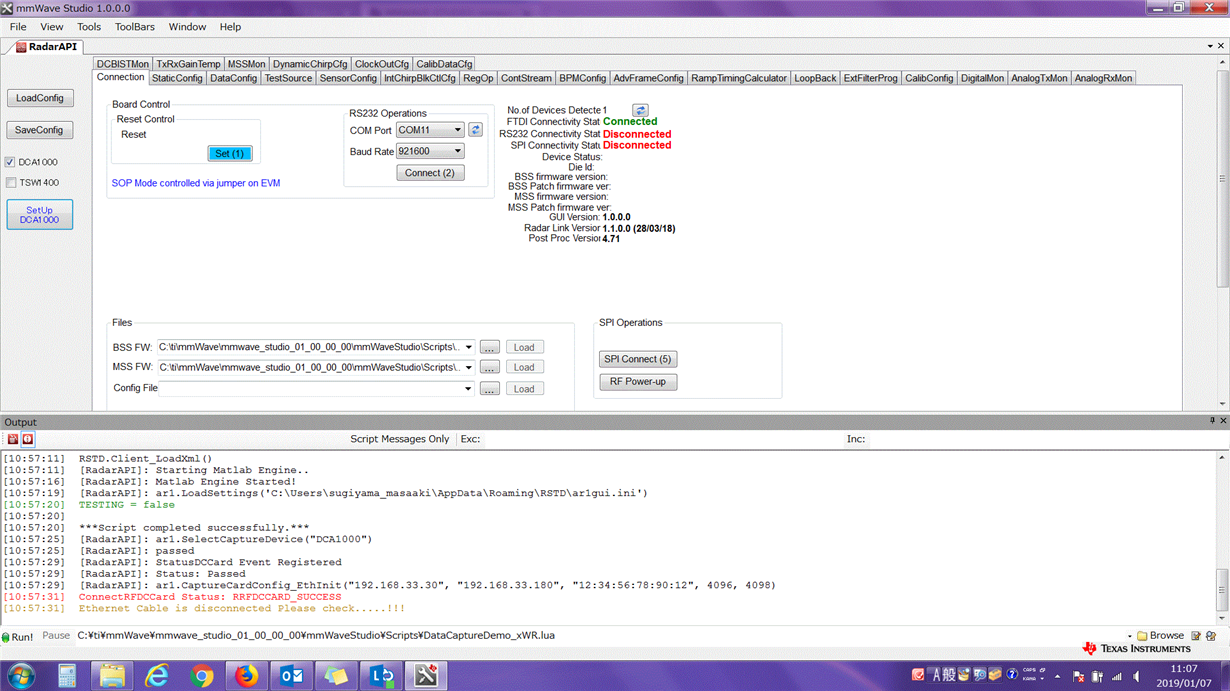Viewport: 1230px width, 691px height.
Task: Click the RadarAPI tab icon
Action: click(21, 46)
